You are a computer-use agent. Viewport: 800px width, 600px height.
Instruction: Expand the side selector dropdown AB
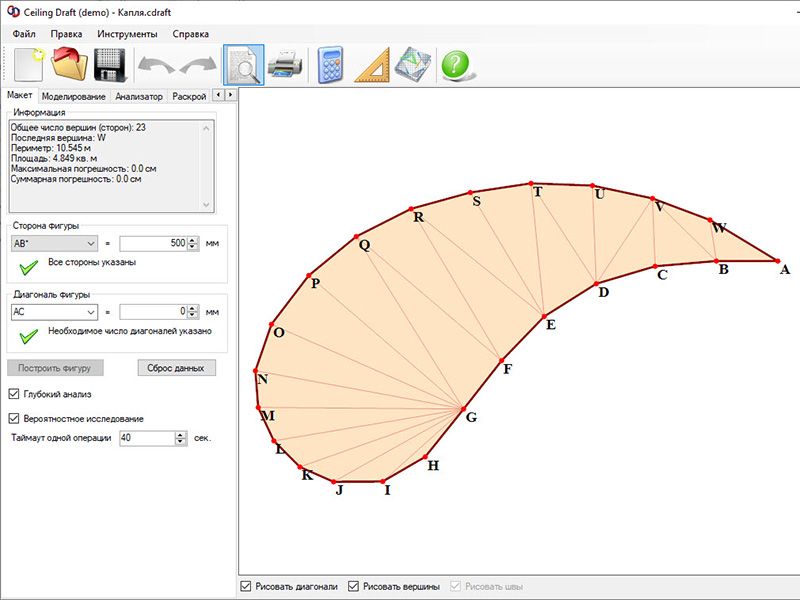click(90, 243)
